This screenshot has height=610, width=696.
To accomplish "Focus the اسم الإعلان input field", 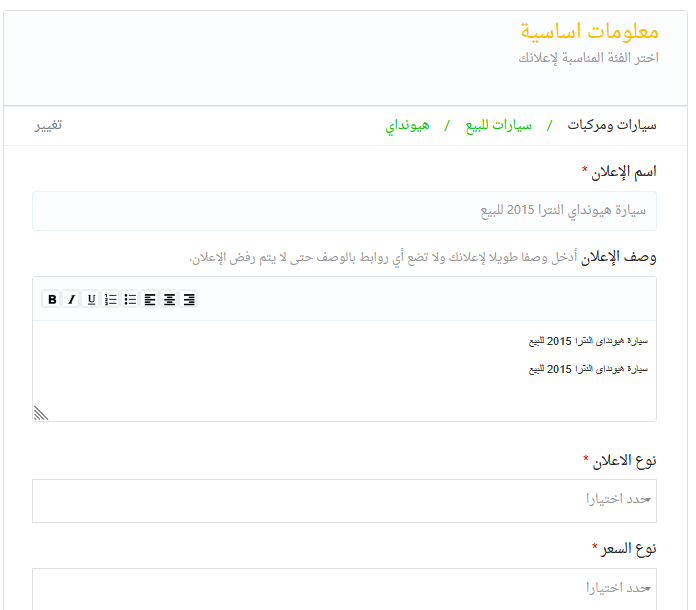I will pyautogui.click(x=344, y=211).
